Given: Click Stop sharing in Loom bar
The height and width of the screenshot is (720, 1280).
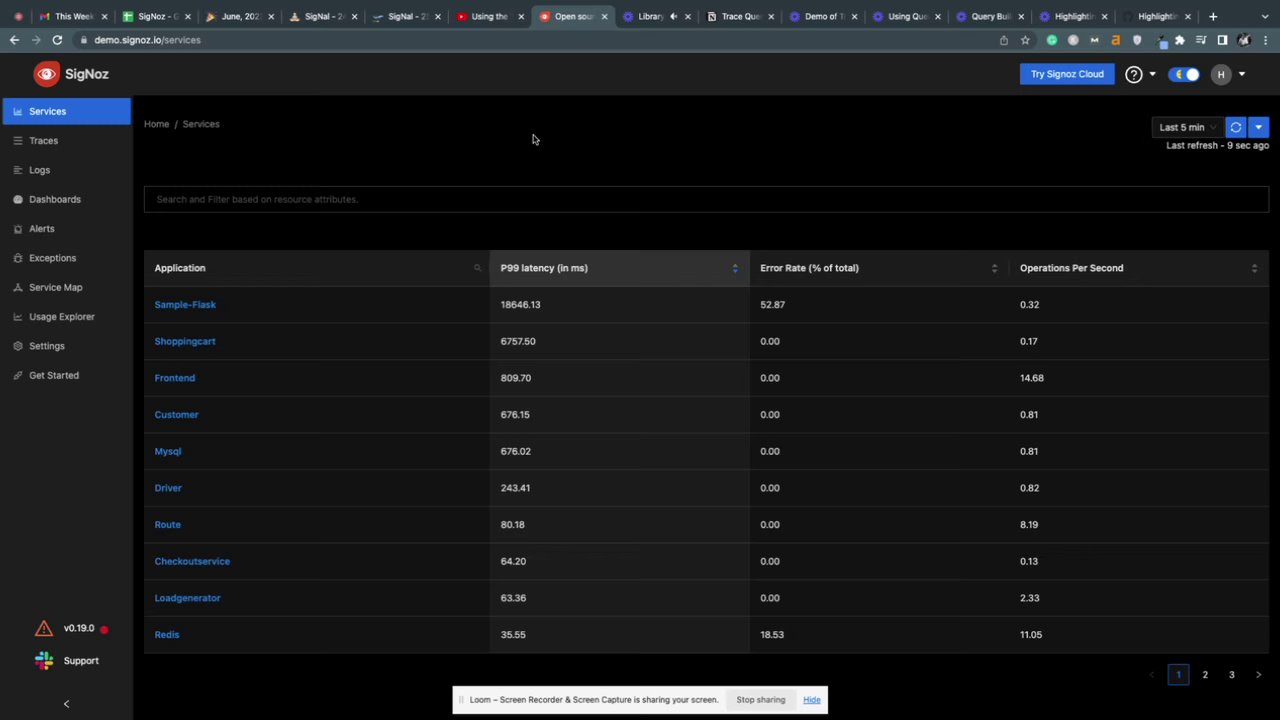Looking at the screenshot, I should coord(761,700).
